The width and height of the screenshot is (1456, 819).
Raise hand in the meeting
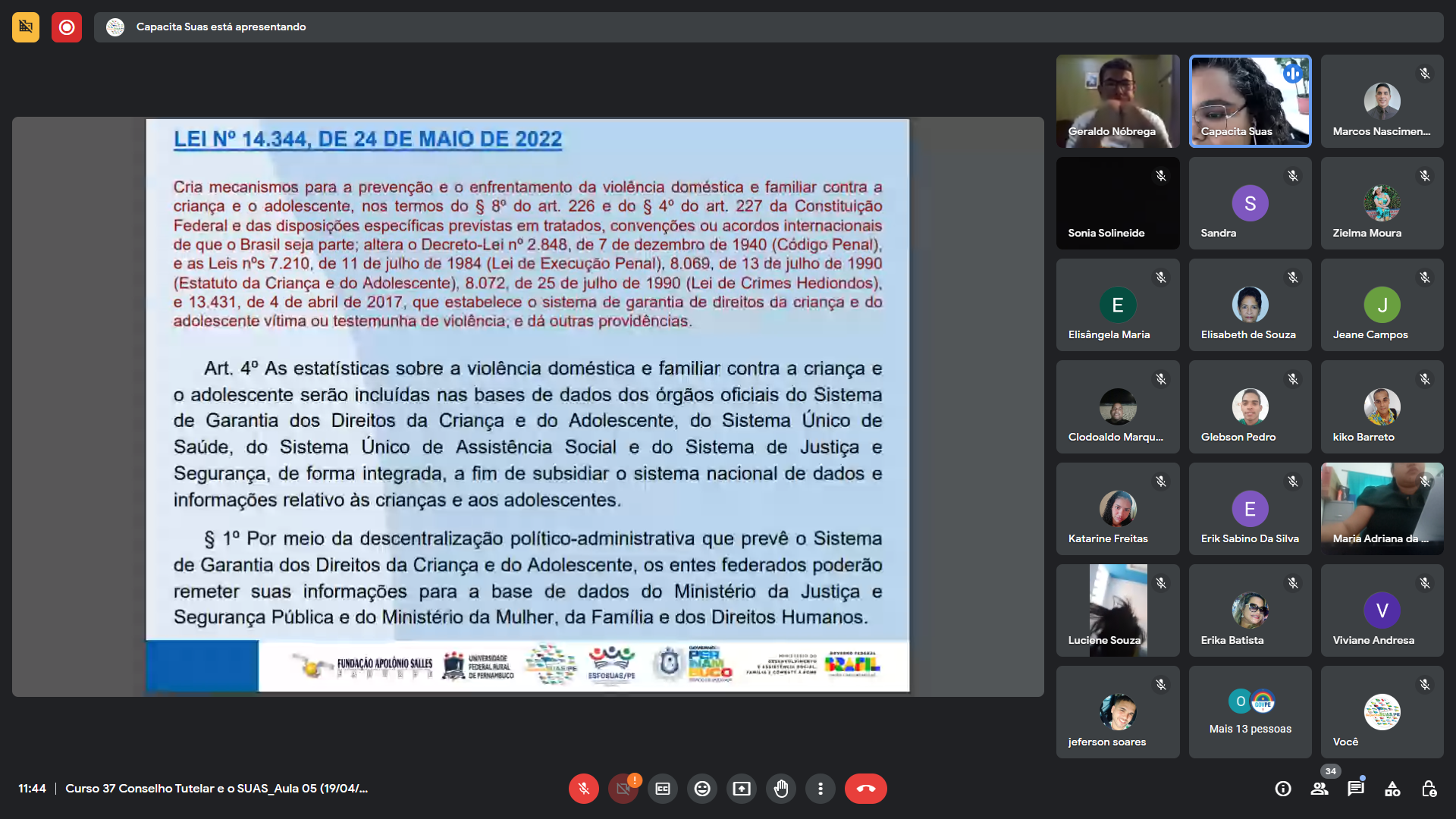coord(781,789)
